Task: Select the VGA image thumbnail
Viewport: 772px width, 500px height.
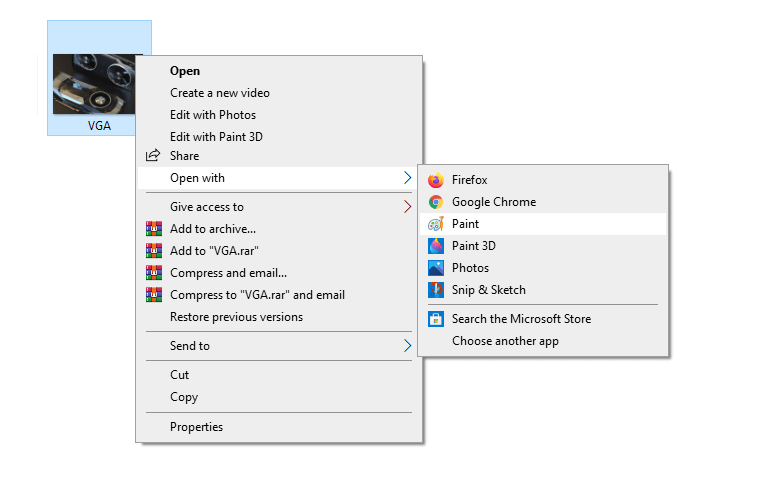Action: tap(94, 84)
